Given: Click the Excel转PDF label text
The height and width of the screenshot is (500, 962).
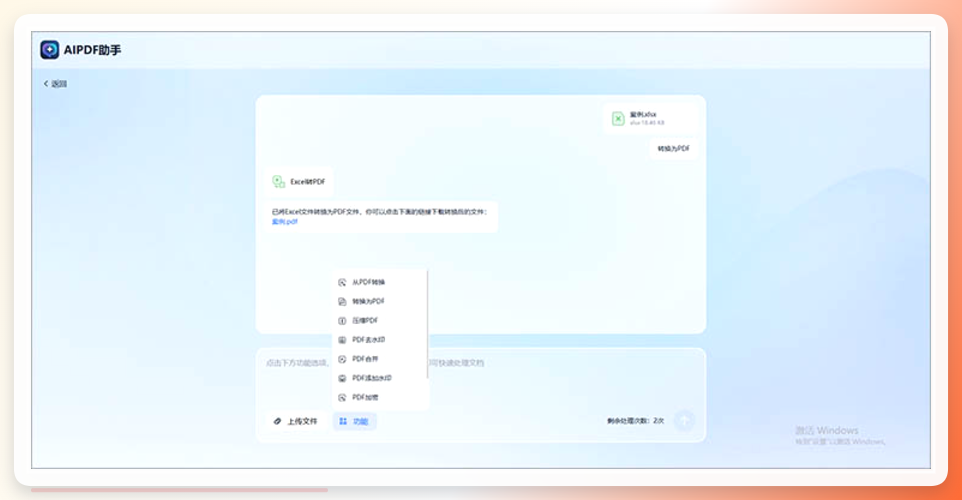Looking at the screenshot, I should click(308, 182).
